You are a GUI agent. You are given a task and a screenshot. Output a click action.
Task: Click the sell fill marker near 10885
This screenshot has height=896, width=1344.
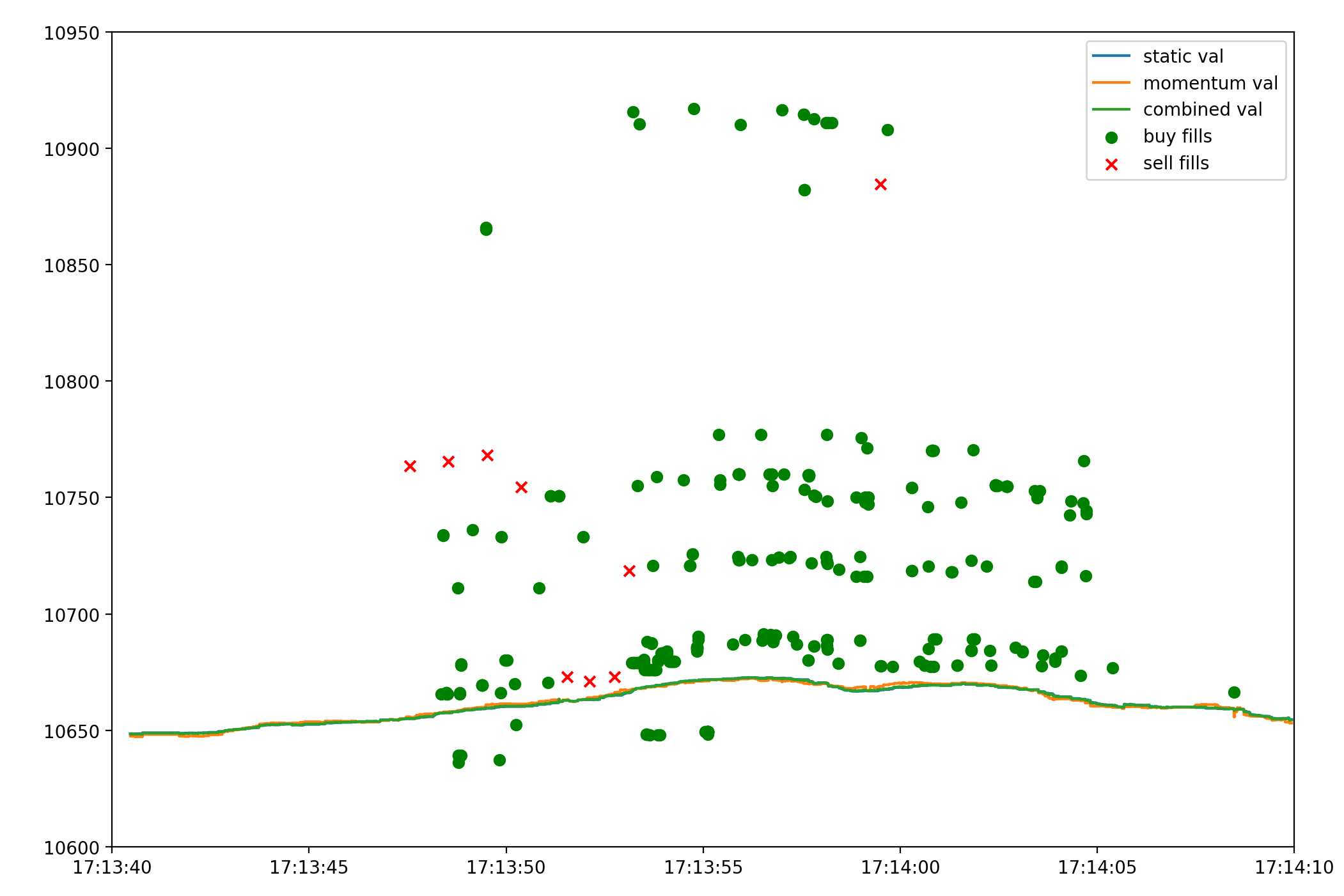point(880,184)
